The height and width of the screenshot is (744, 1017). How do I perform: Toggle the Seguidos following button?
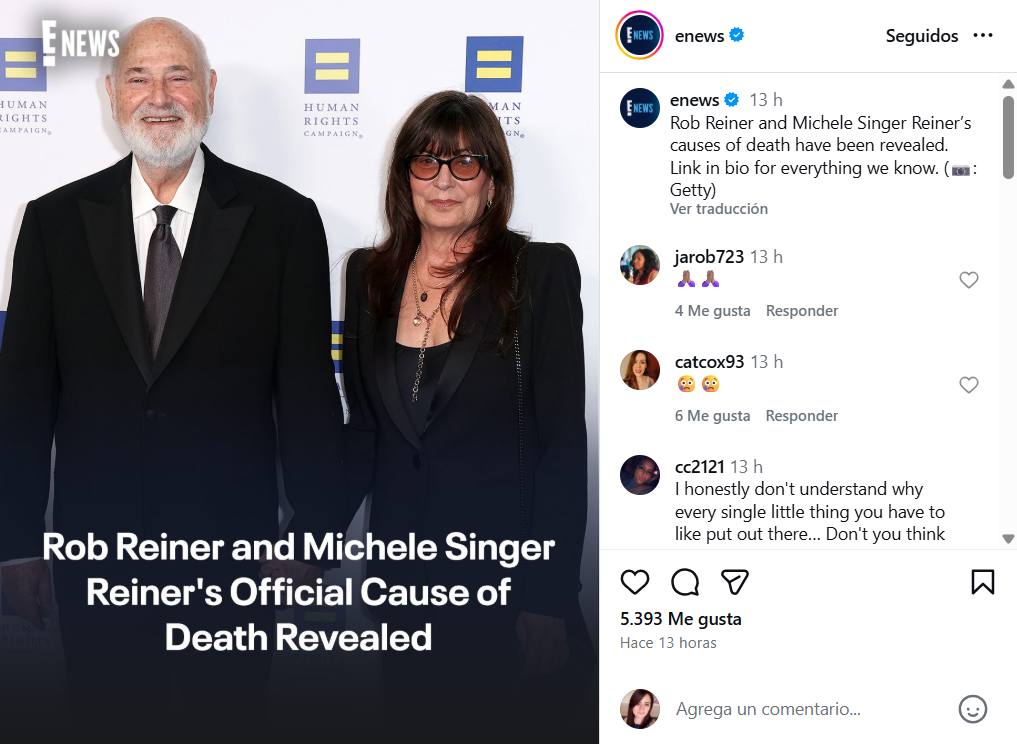[x=921, y=36]
